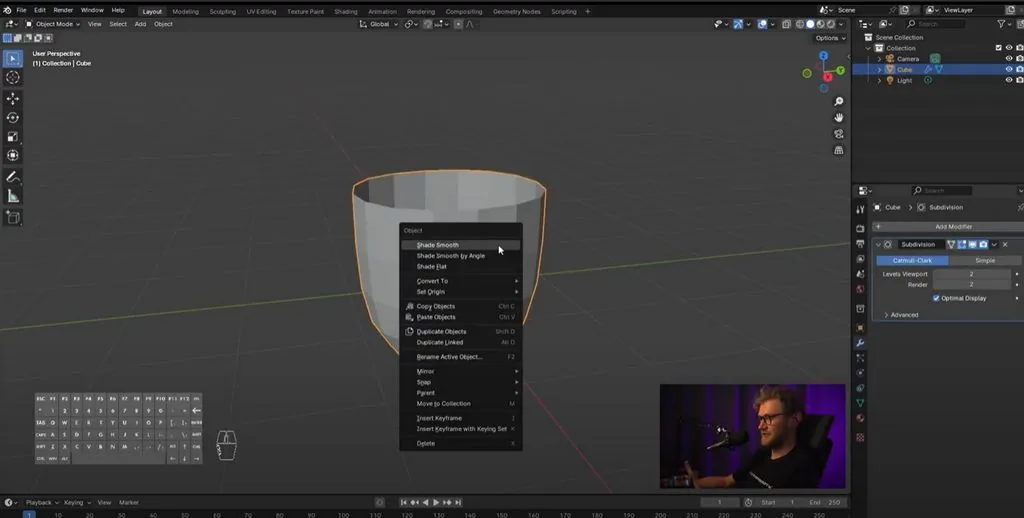The image size is (1024, 518).
Task: Toggle the Optimal Display checkbox
Action: [936, 299]
